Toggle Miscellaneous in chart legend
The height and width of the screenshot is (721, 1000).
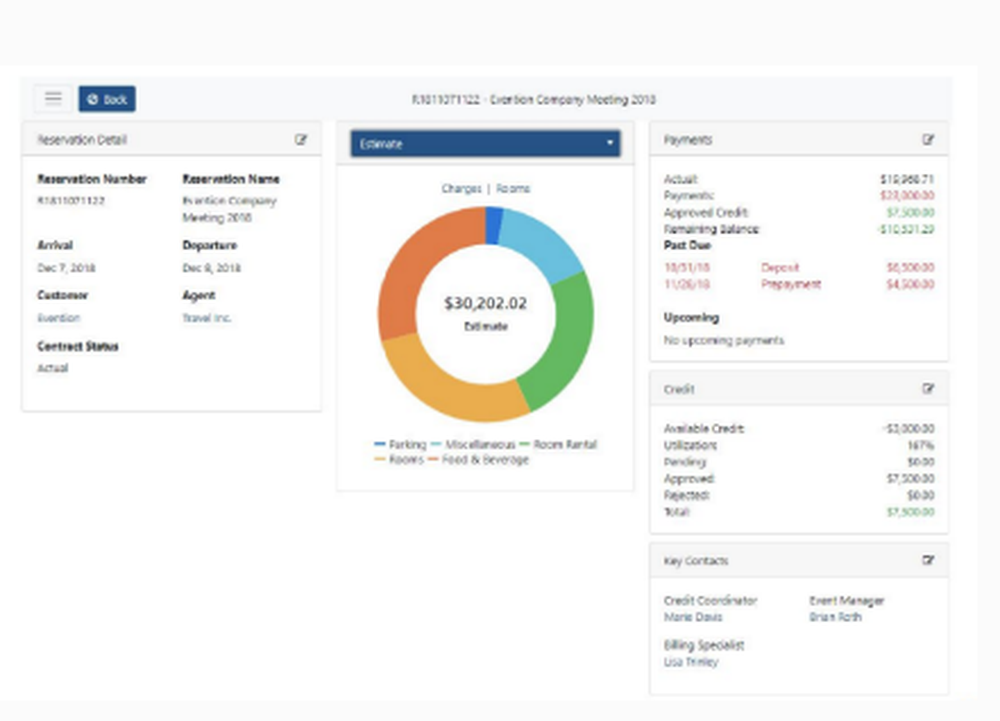(x=473, y=444)
